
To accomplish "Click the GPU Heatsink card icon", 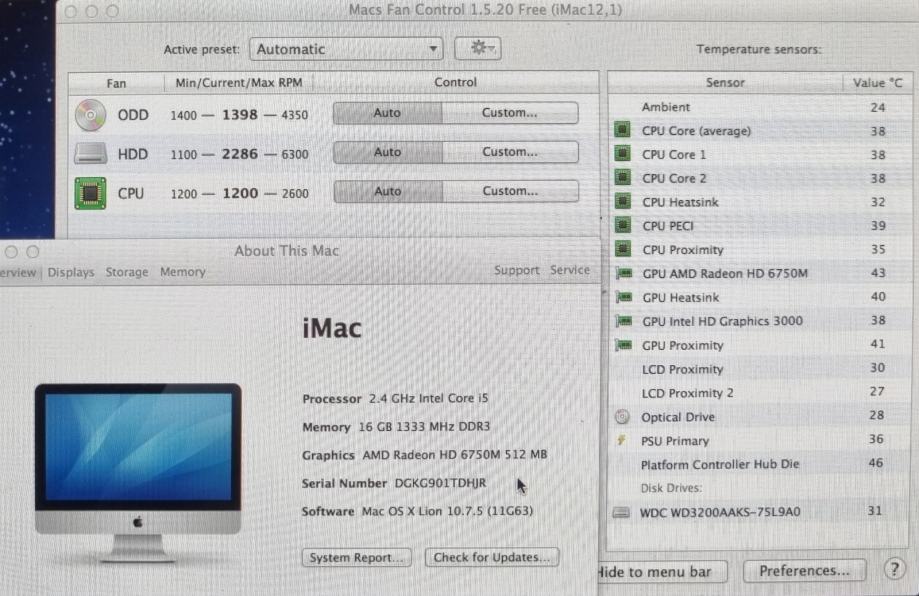I will point(624,297).
